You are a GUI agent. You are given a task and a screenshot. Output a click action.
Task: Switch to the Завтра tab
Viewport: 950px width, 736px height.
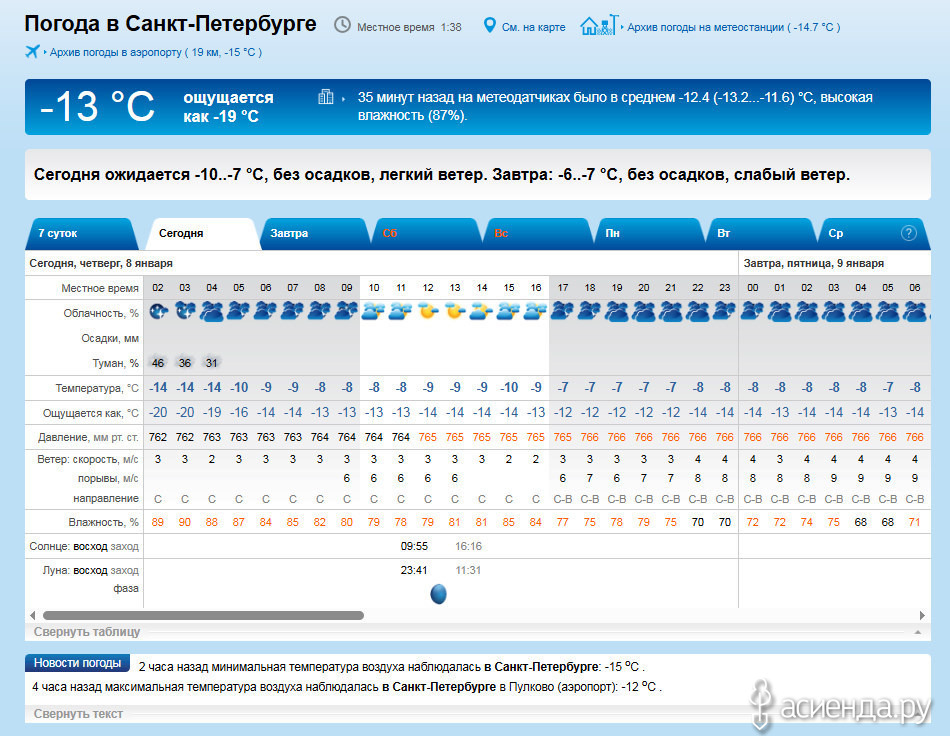(x=289, y=233)
